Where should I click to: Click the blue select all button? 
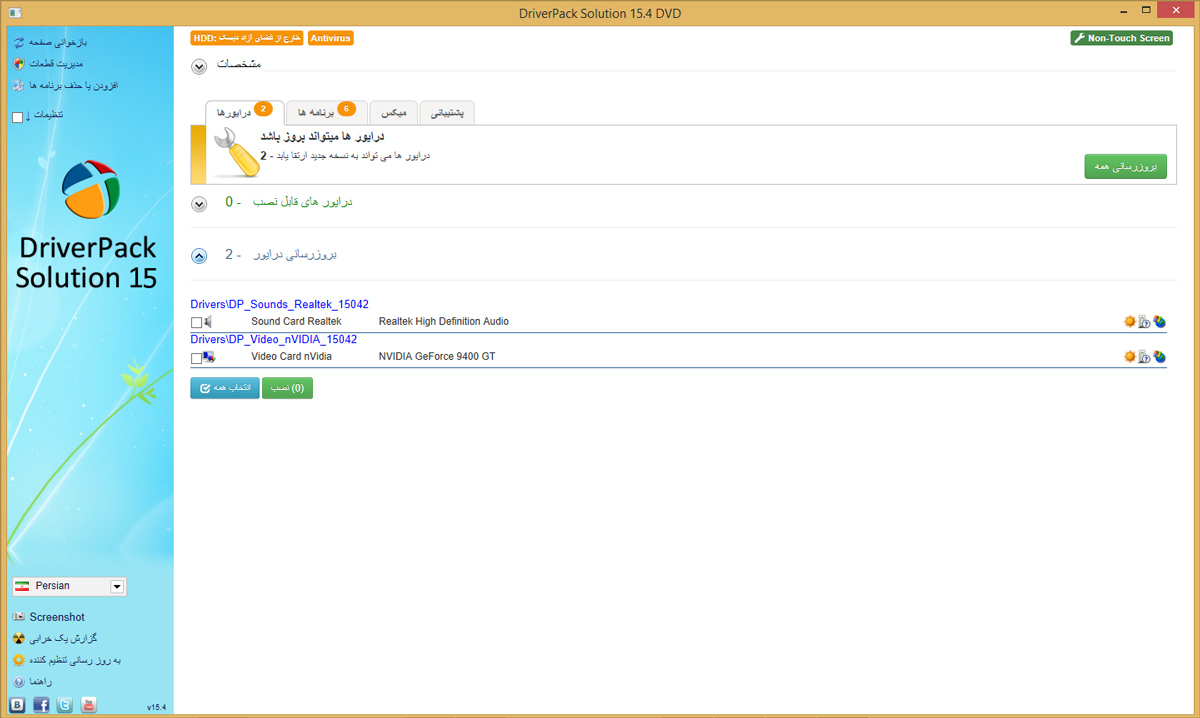(224, 388)
